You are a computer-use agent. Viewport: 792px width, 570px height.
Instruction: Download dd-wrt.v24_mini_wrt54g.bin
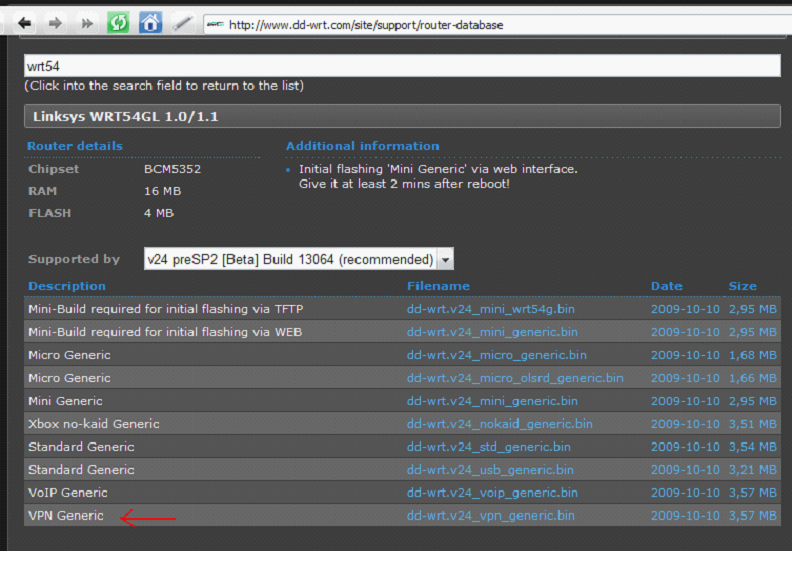[490, 309]
